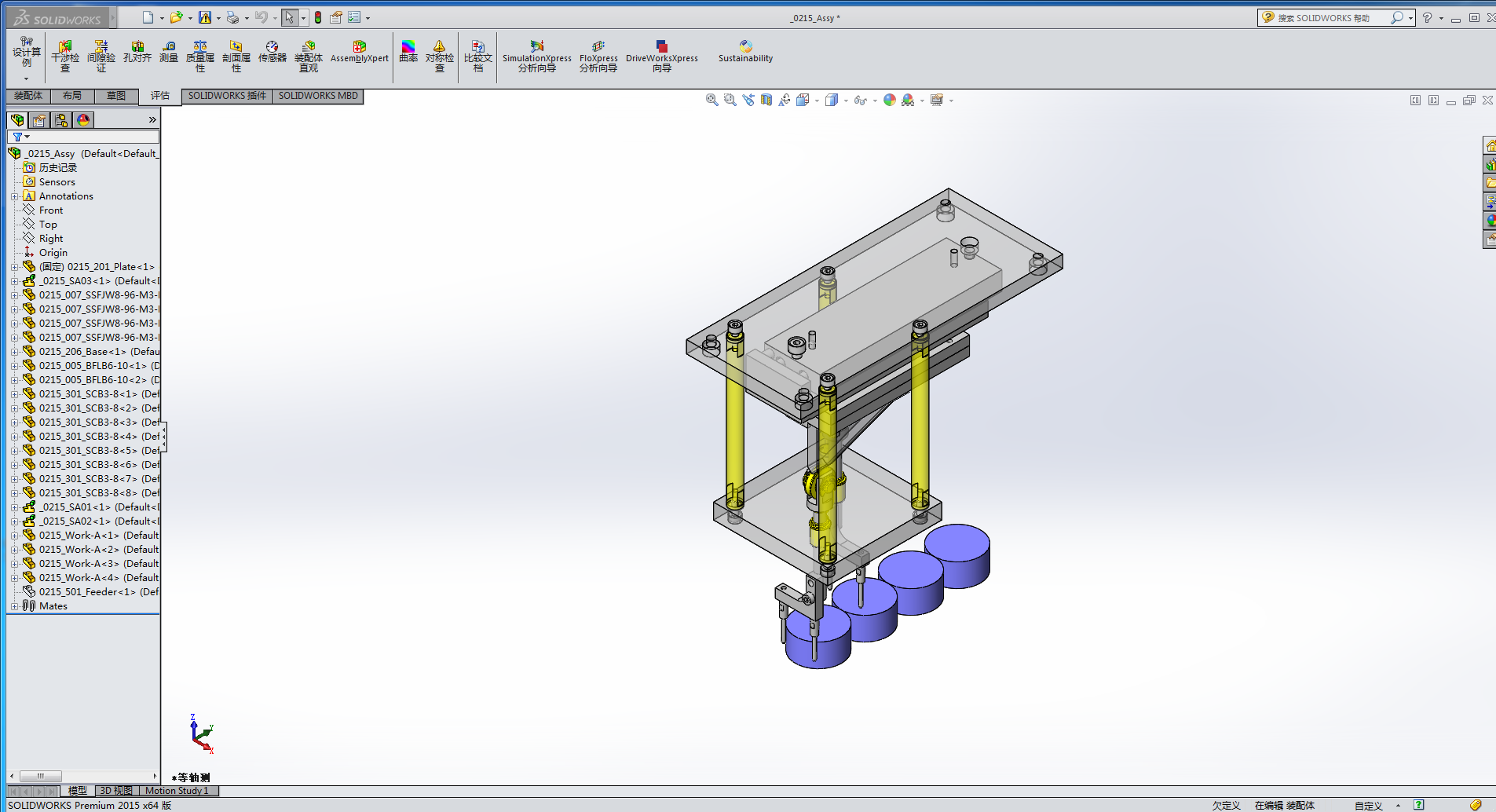Switch to the 装配体 ribbon tab
1496x812 pixels.
pyautogui.click(x=28, y=96)
